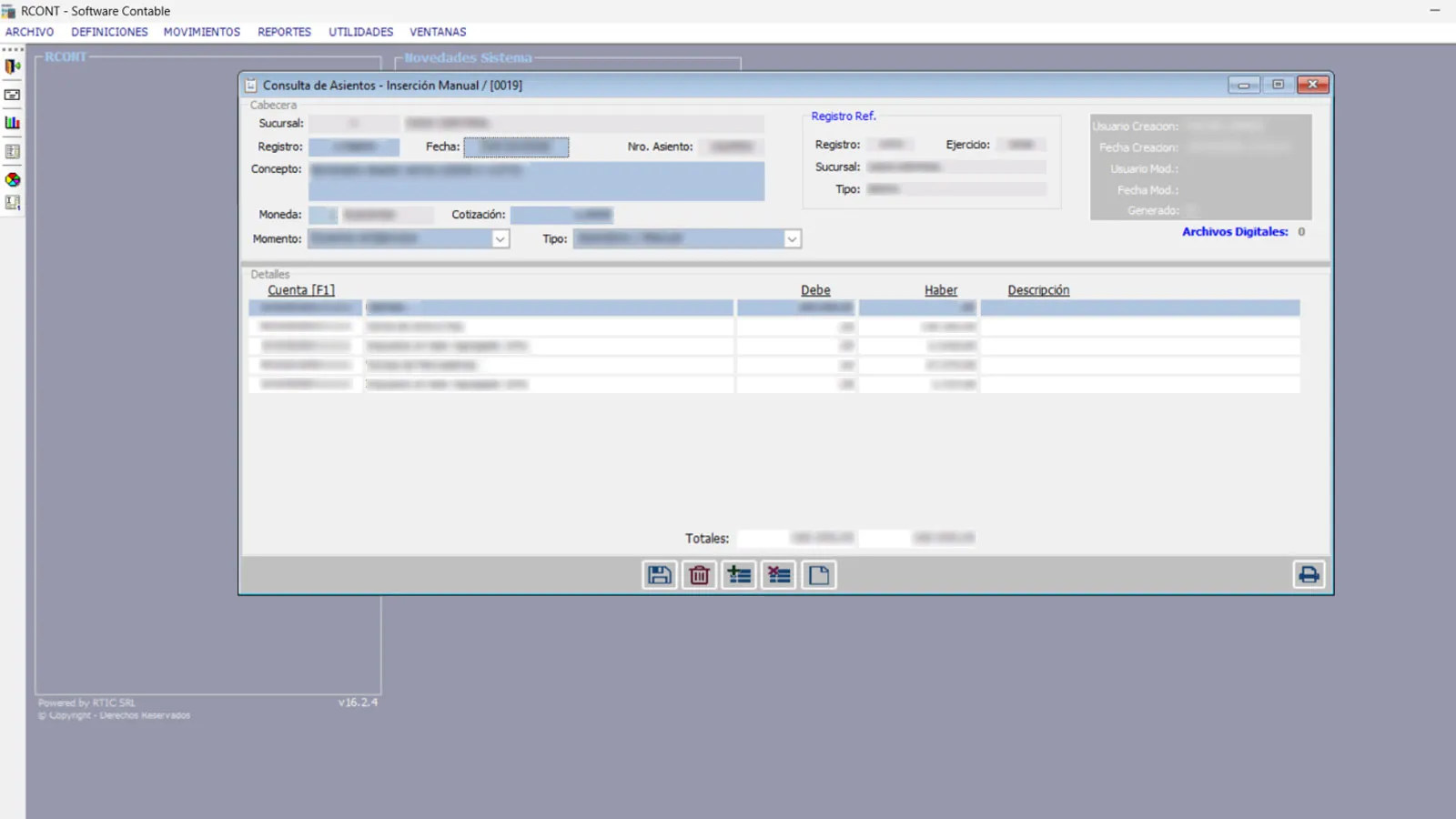1456x819 pixels.
Task: Restore the Consulta de Asientos window size
Action: point(1278,85)
